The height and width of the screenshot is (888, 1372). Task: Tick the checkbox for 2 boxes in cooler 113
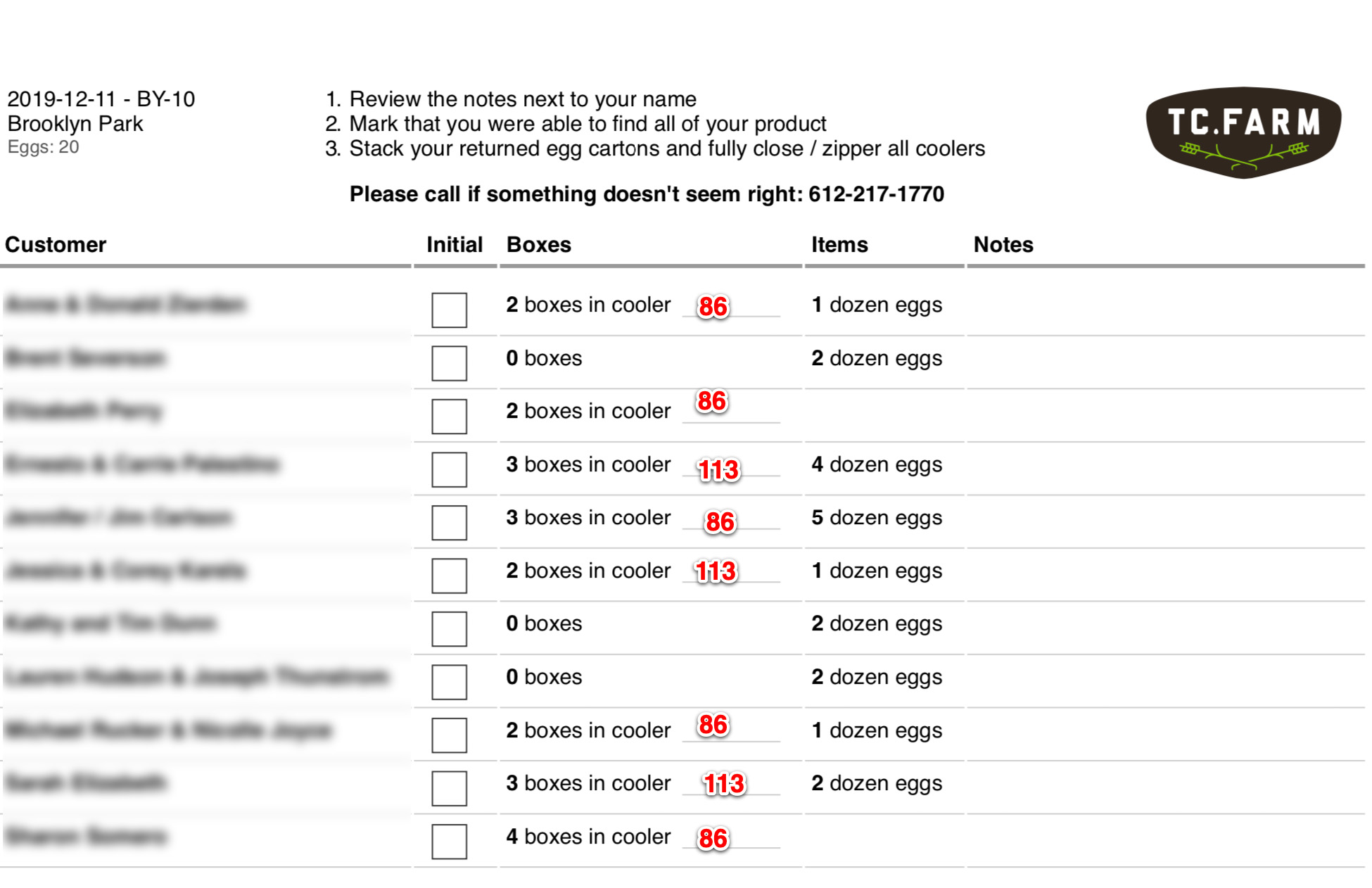pos(449,576)
